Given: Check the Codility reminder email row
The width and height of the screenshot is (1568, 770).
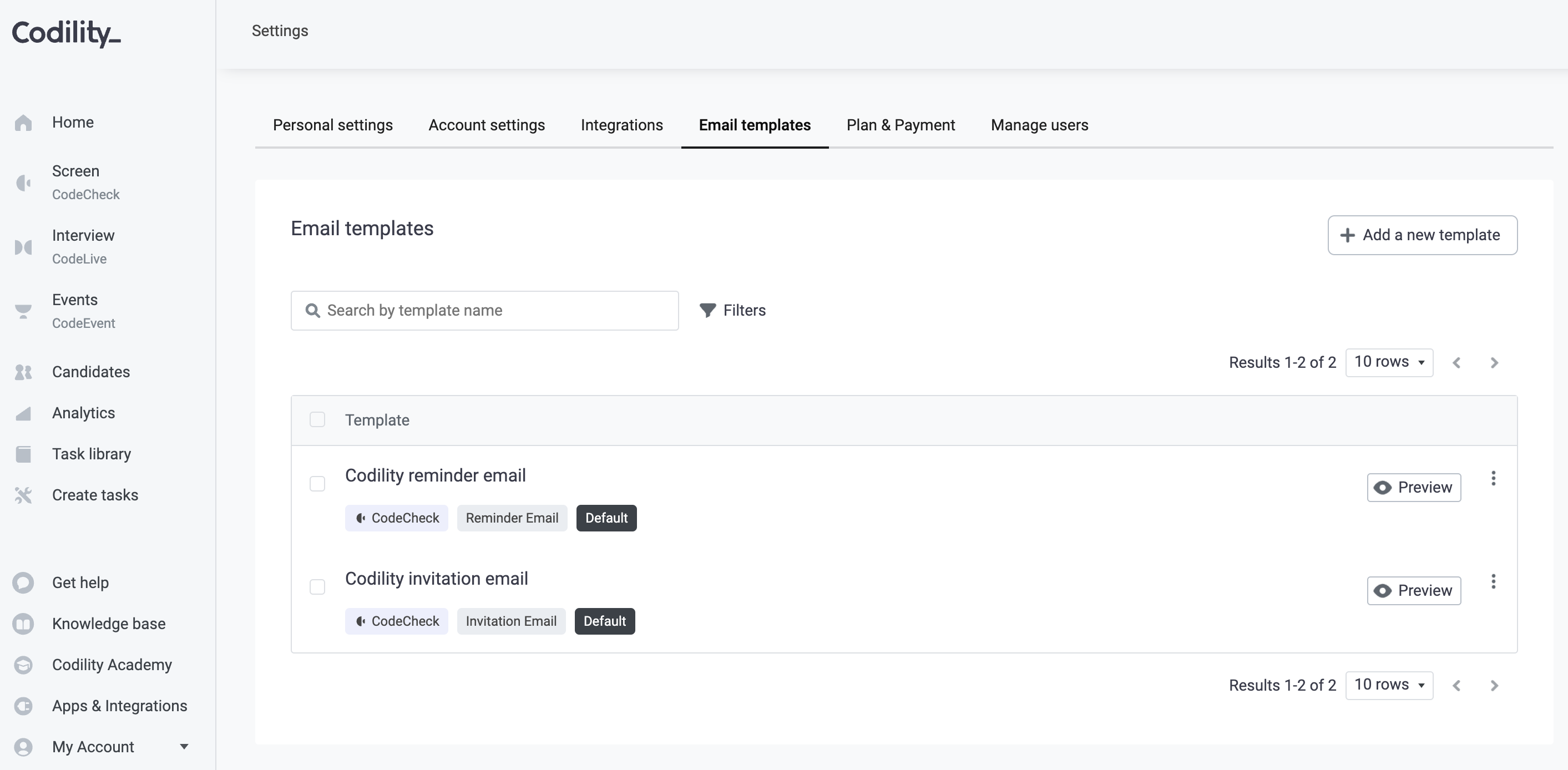Looking at the screenshot, I should (317, 484).
